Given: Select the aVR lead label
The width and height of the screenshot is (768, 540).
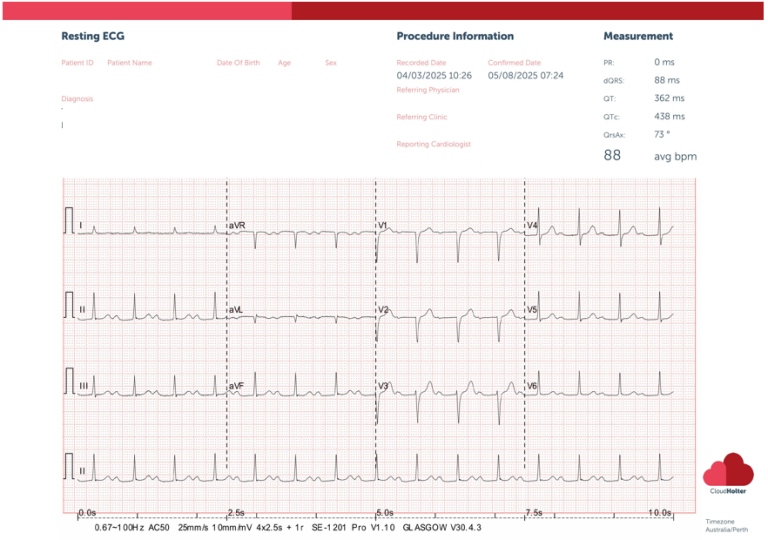Looking at the screenshot, I should coord(237,226).
